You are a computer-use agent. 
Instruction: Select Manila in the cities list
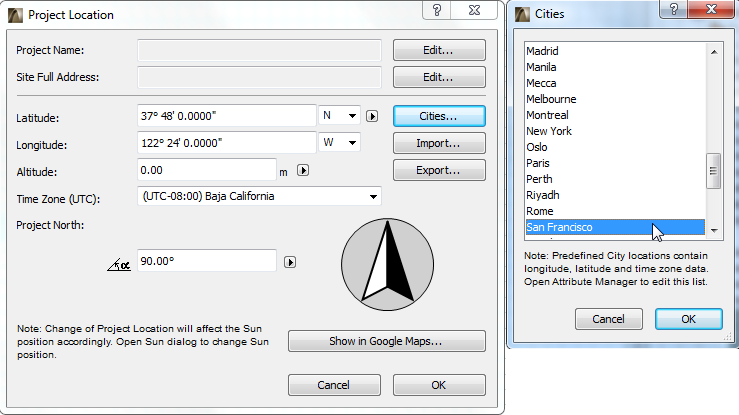click(615, 67)
